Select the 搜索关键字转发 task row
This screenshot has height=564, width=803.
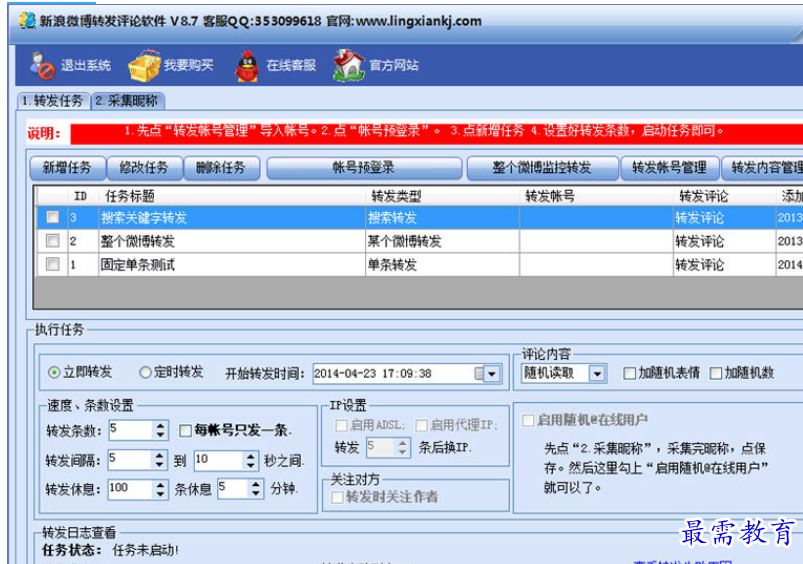(x=419, y=218)
